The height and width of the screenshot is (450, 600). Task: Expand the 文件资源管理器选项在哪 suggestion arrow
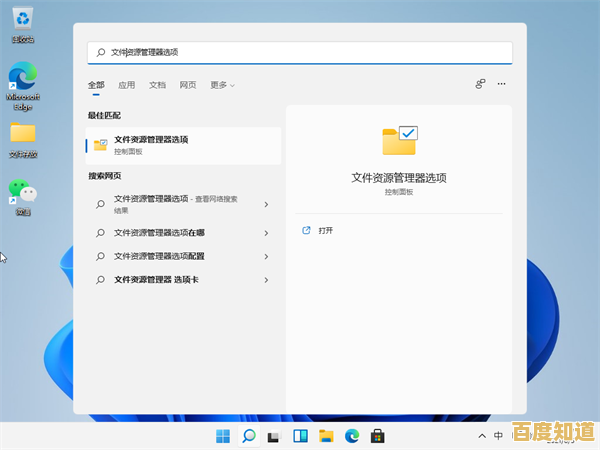[x=266, y=233]
